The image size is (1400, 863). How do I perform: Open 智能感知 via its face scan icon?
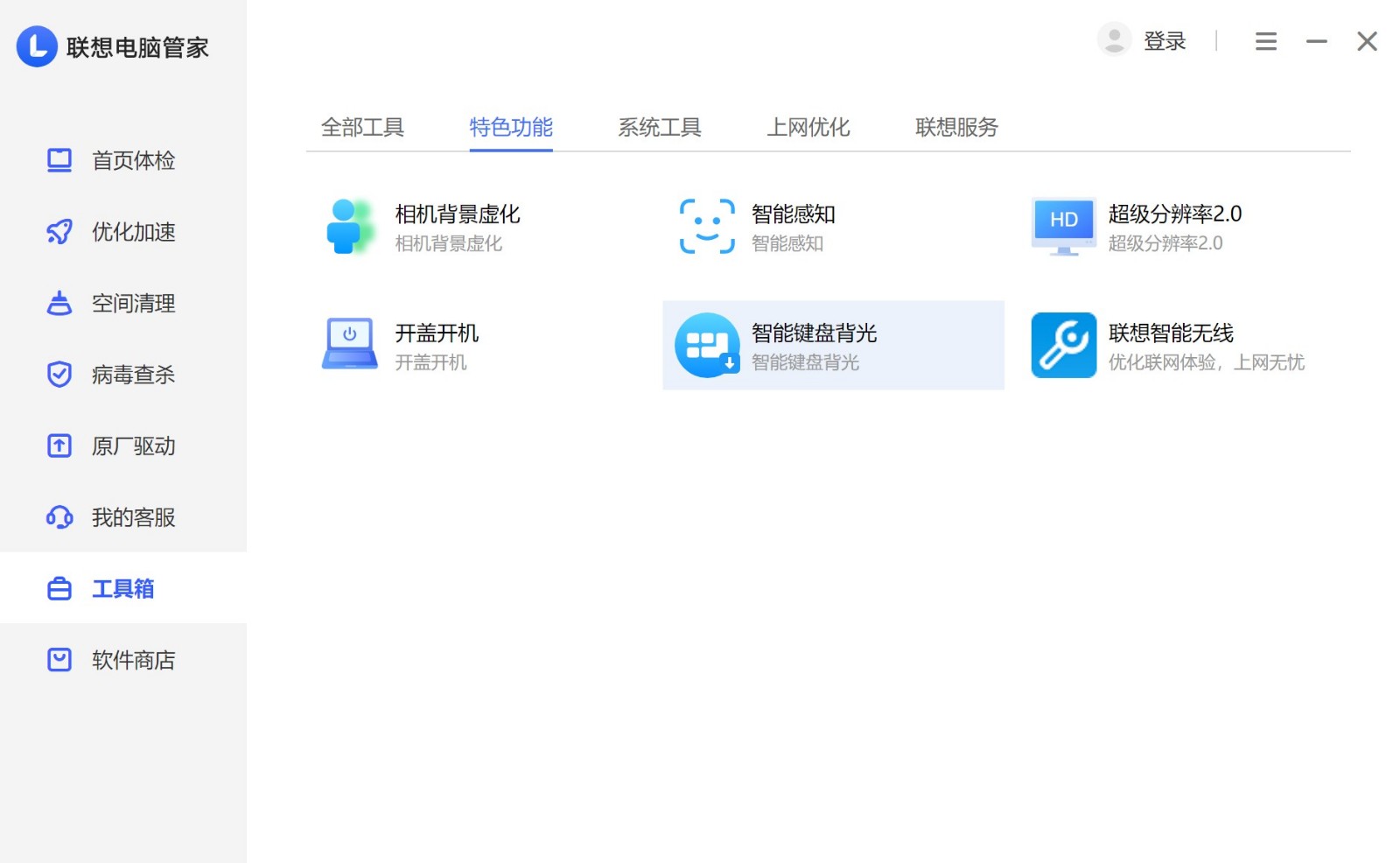[707, 227]
